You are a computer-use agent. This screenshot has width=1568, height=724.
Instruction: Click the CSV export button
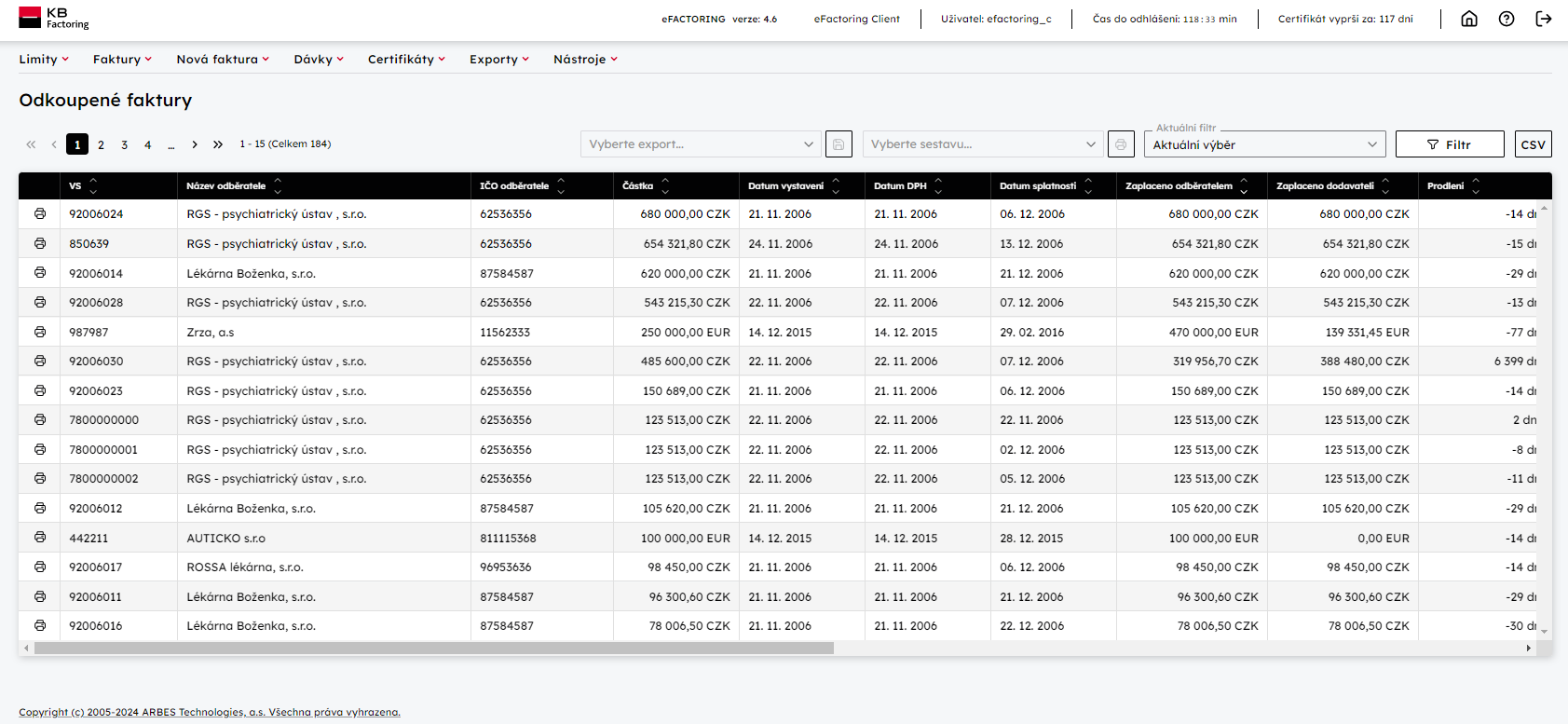pyautogui.click(x=1533, y=144)
